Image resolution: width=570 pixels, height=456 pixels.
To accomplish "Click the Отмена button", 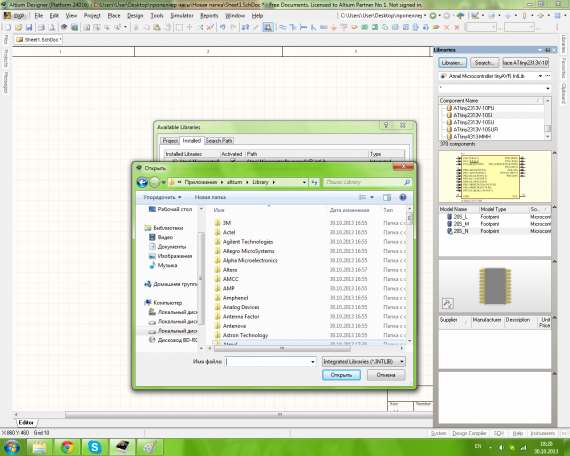I will [x=386, y=375].
